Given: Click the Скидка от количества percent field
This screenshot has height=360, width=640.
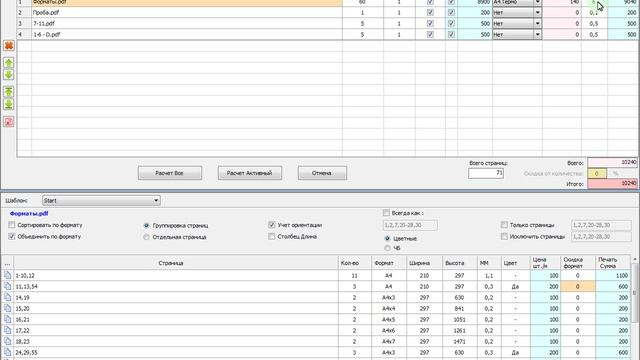Looking at the screenshot, I should coord(596,173).
